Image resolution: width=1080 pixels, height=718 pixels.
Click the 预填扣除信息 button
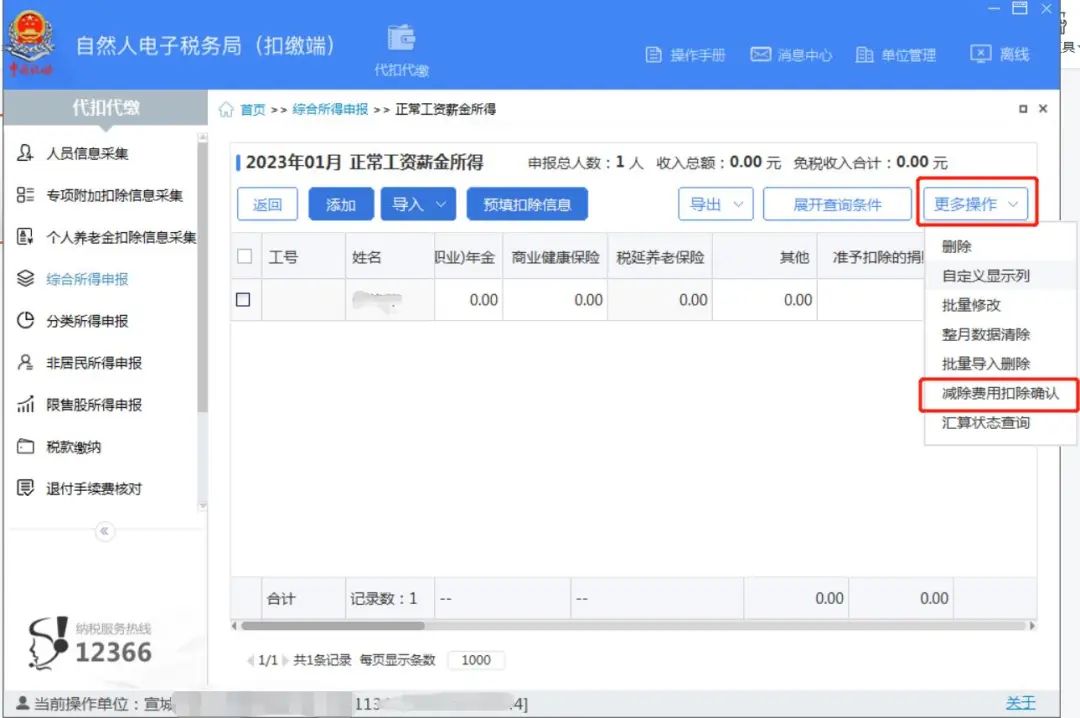[x=527, y=205]
